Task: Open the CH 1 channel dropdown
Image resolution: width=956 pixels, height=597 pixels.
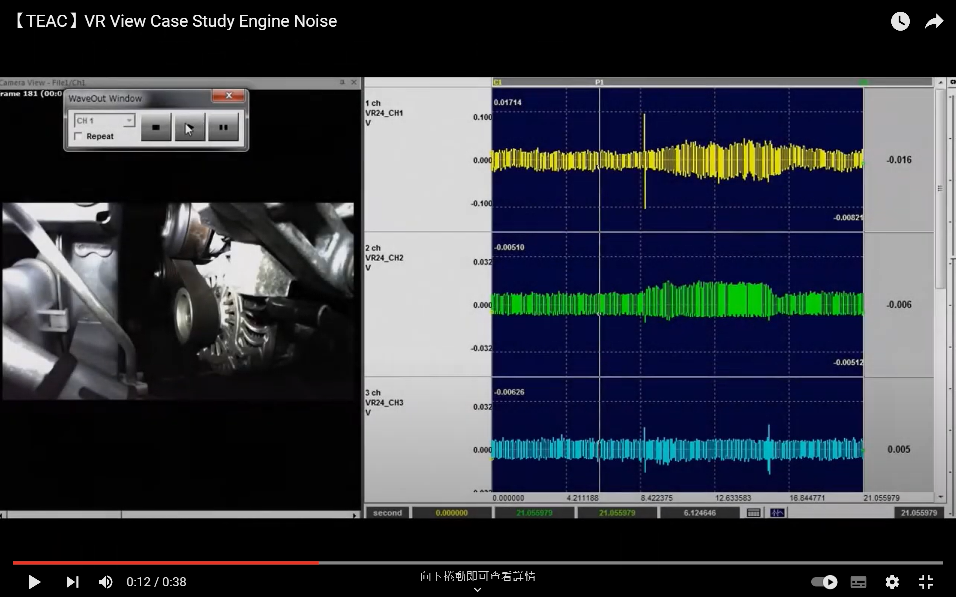Action: [x=129, y=121]
